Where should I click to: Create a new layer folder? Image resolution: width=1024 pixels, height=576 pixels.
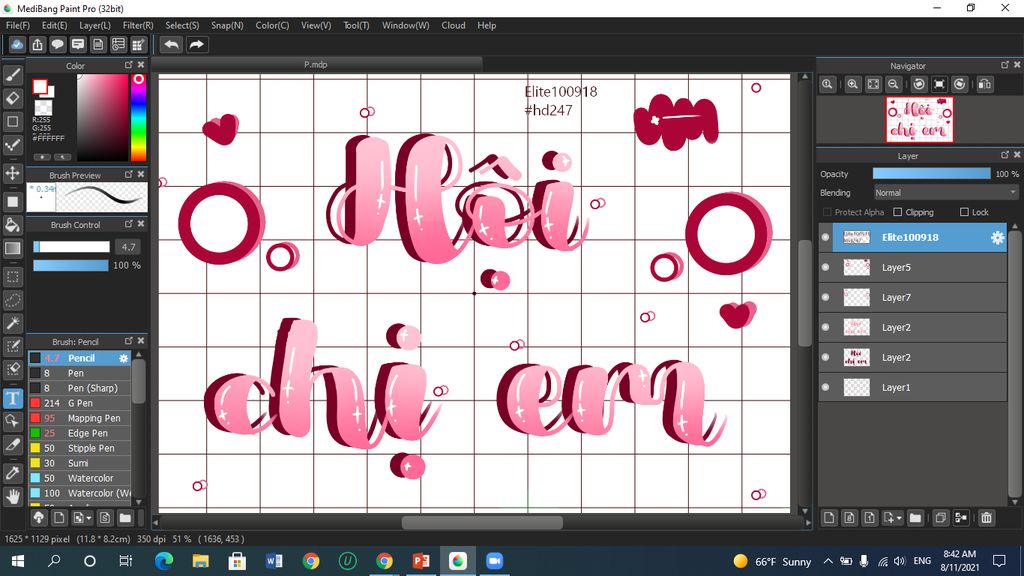(x=915, y=518)
